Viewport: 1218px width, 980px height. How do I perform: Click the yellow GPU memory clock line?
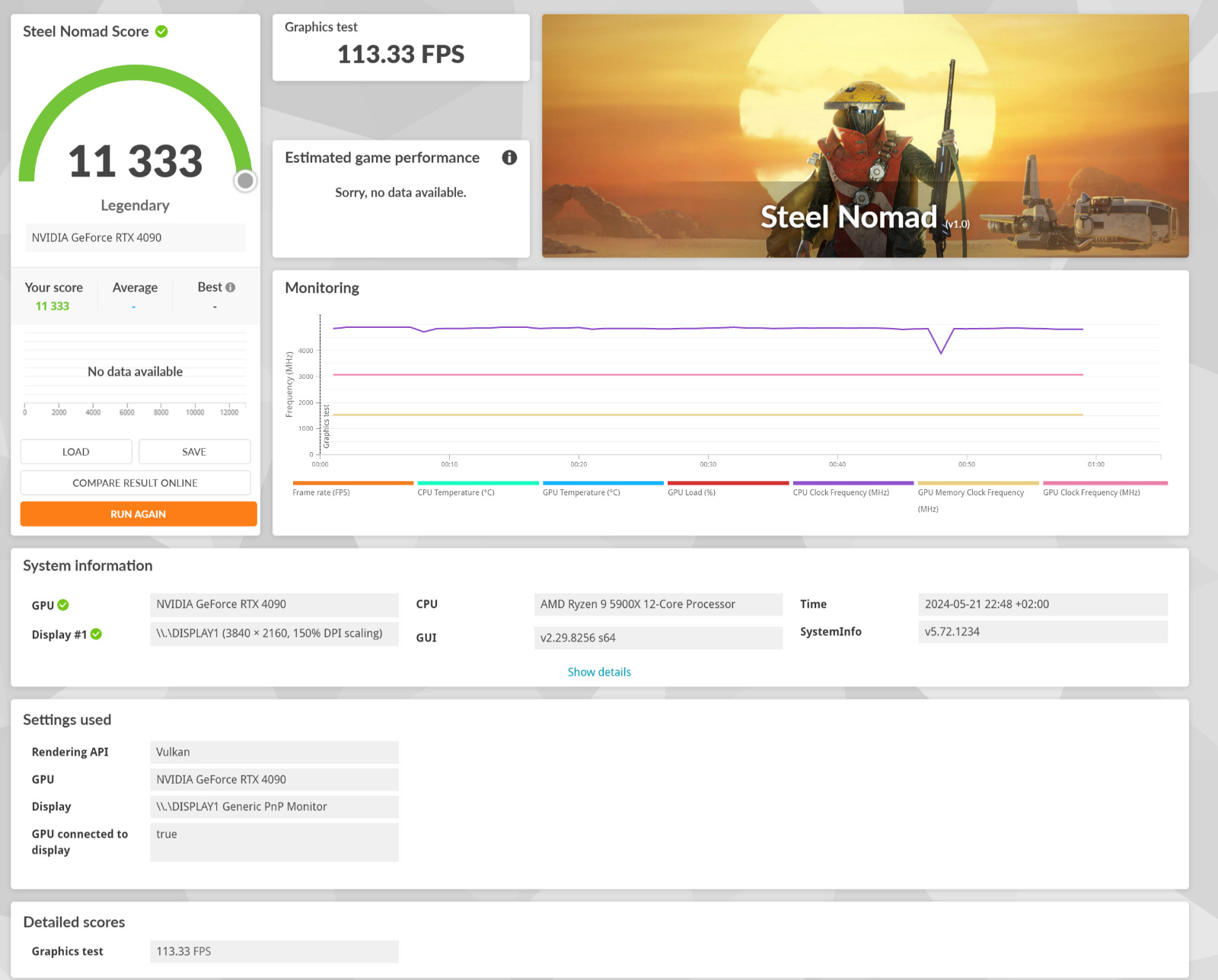[708, 415]
